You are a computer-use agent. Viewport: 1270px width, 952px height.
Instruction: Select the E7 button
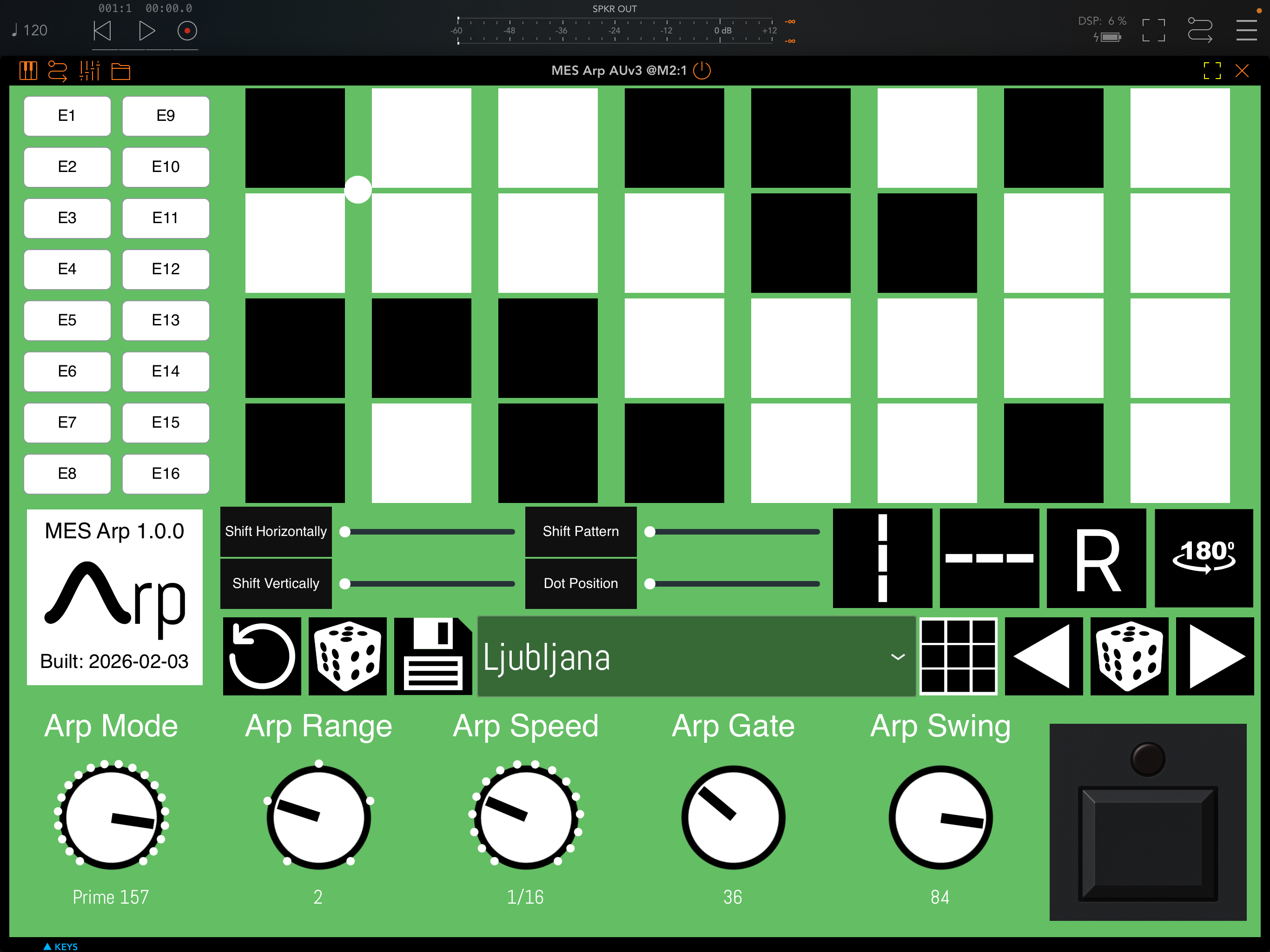pyautogui.click(x=67, y=423)
